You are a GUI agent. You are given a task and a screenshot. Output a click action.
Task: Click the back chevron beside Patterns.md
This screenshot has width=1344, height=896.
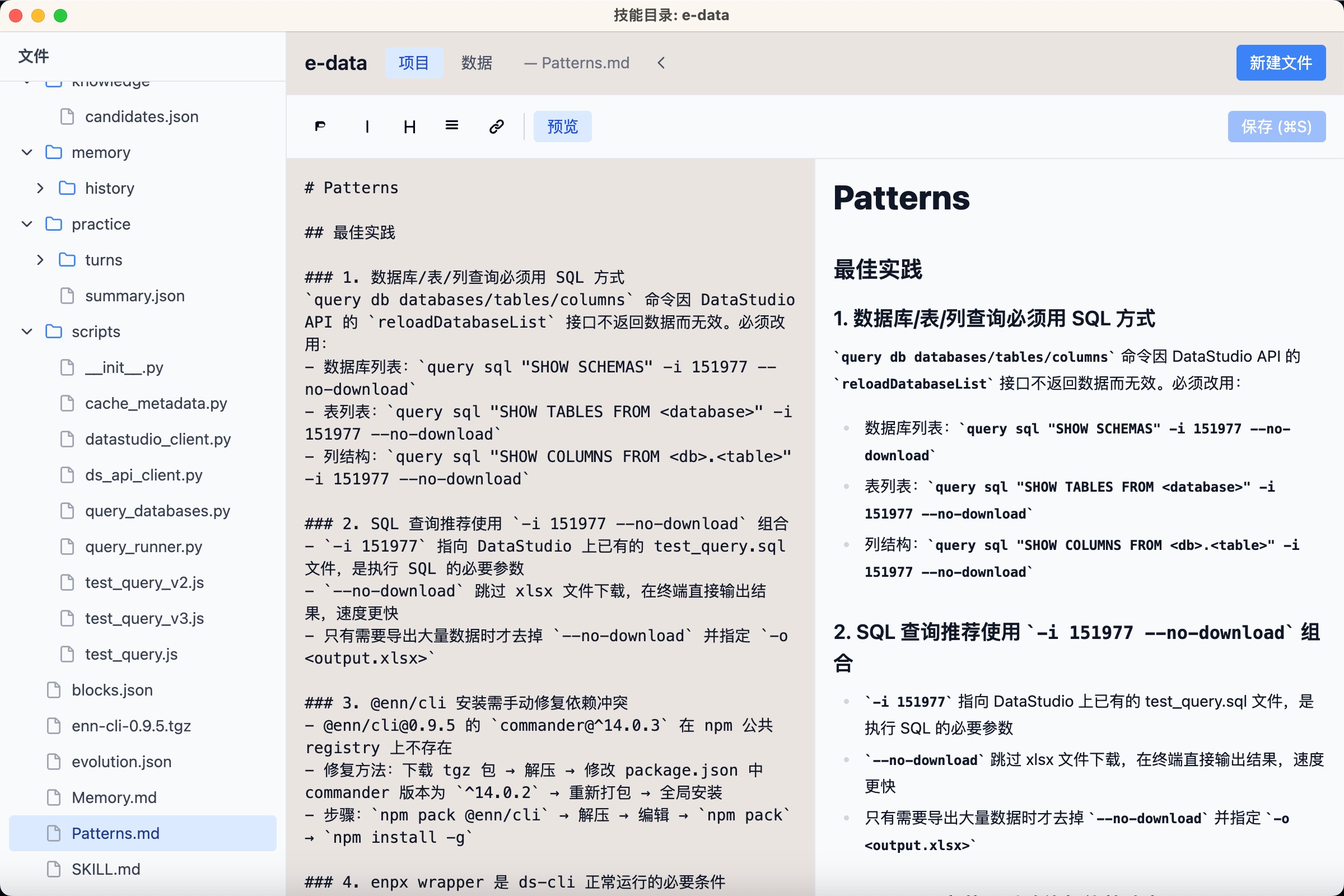[661, 63]
